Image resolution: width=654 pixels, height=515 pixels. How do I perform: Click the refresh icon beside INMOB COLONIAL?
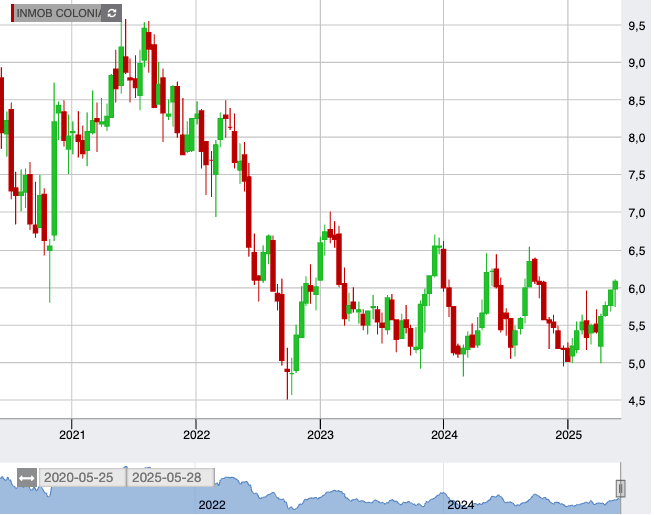pos(111,13)
